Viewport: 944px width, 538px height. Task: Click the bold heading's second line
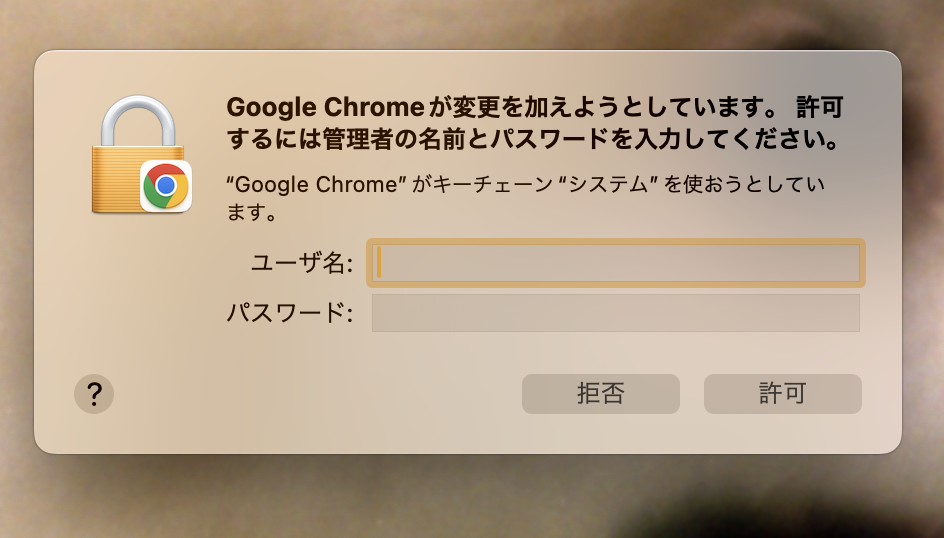(x=532, y=138)
